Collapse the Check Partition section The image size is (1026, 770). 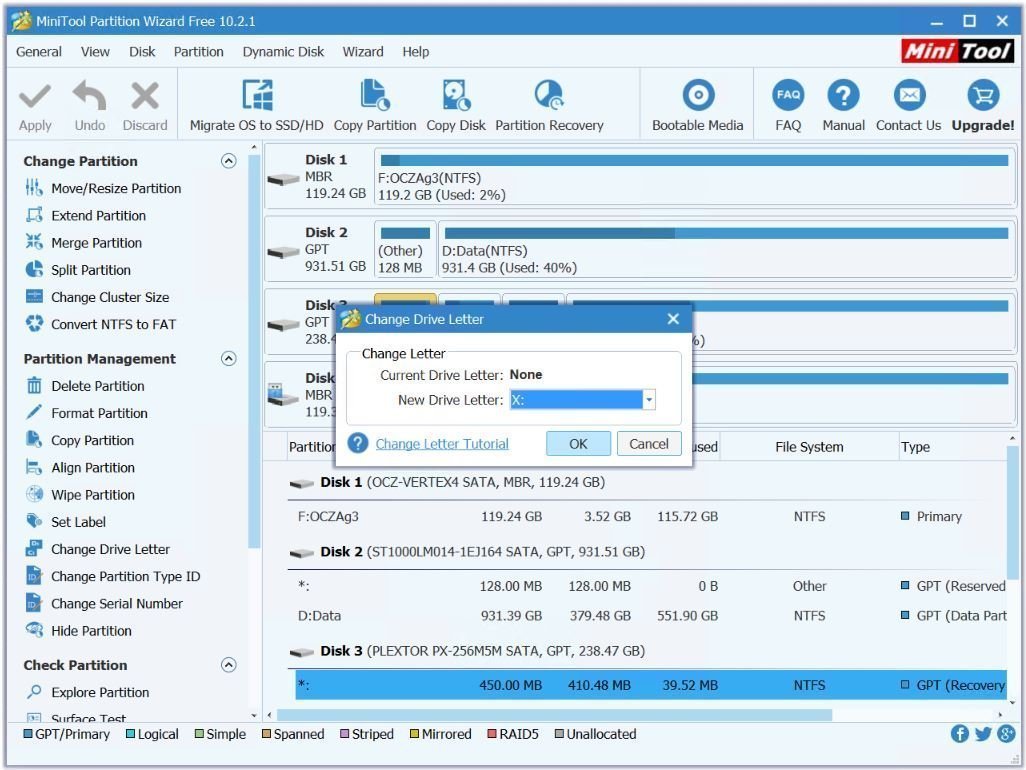(x=228, y=665)
